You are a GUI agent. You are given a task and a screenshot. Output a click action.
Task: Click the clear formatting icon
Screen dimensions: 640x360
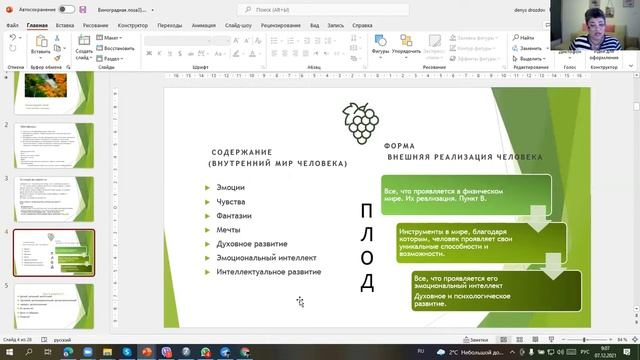[258, 41]
